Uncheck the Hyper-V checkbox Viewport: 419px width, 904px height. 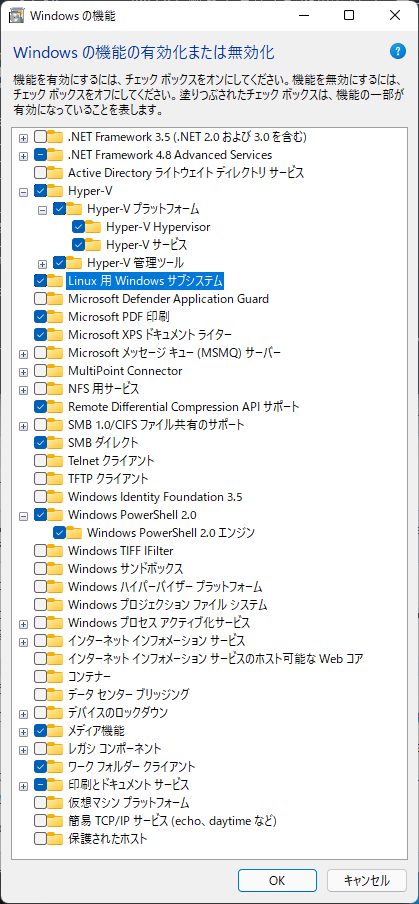pyautogui.click(x=41, y=191)
